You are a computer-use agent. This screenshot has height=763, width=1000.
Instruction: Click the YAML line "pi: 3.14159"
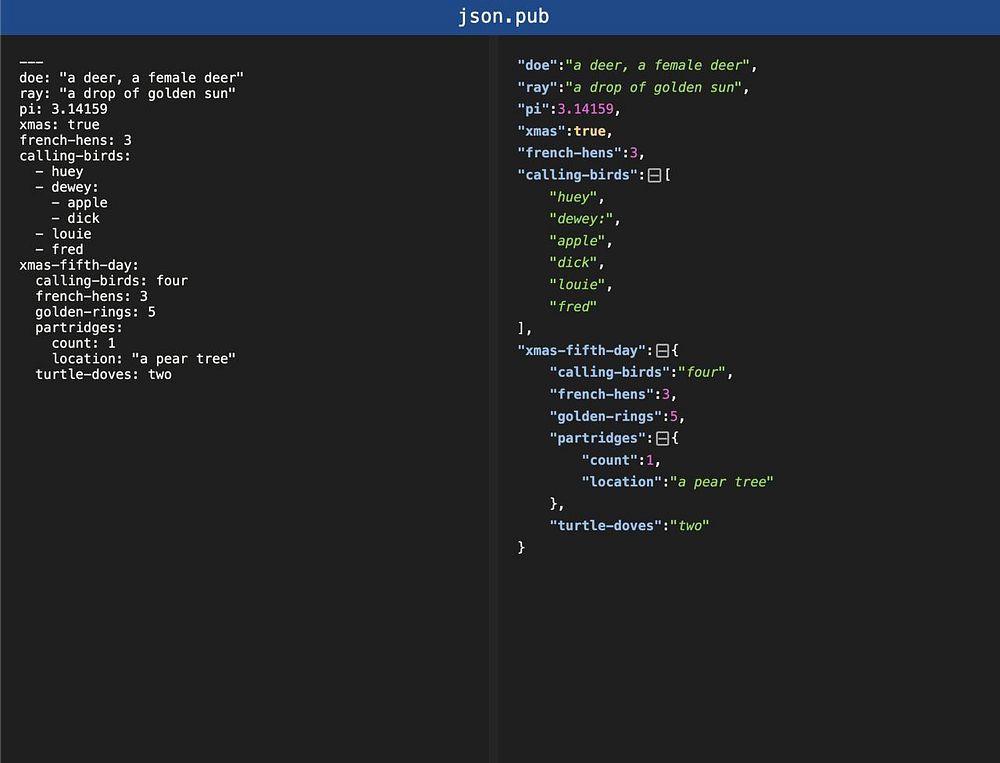coord(63,109)
